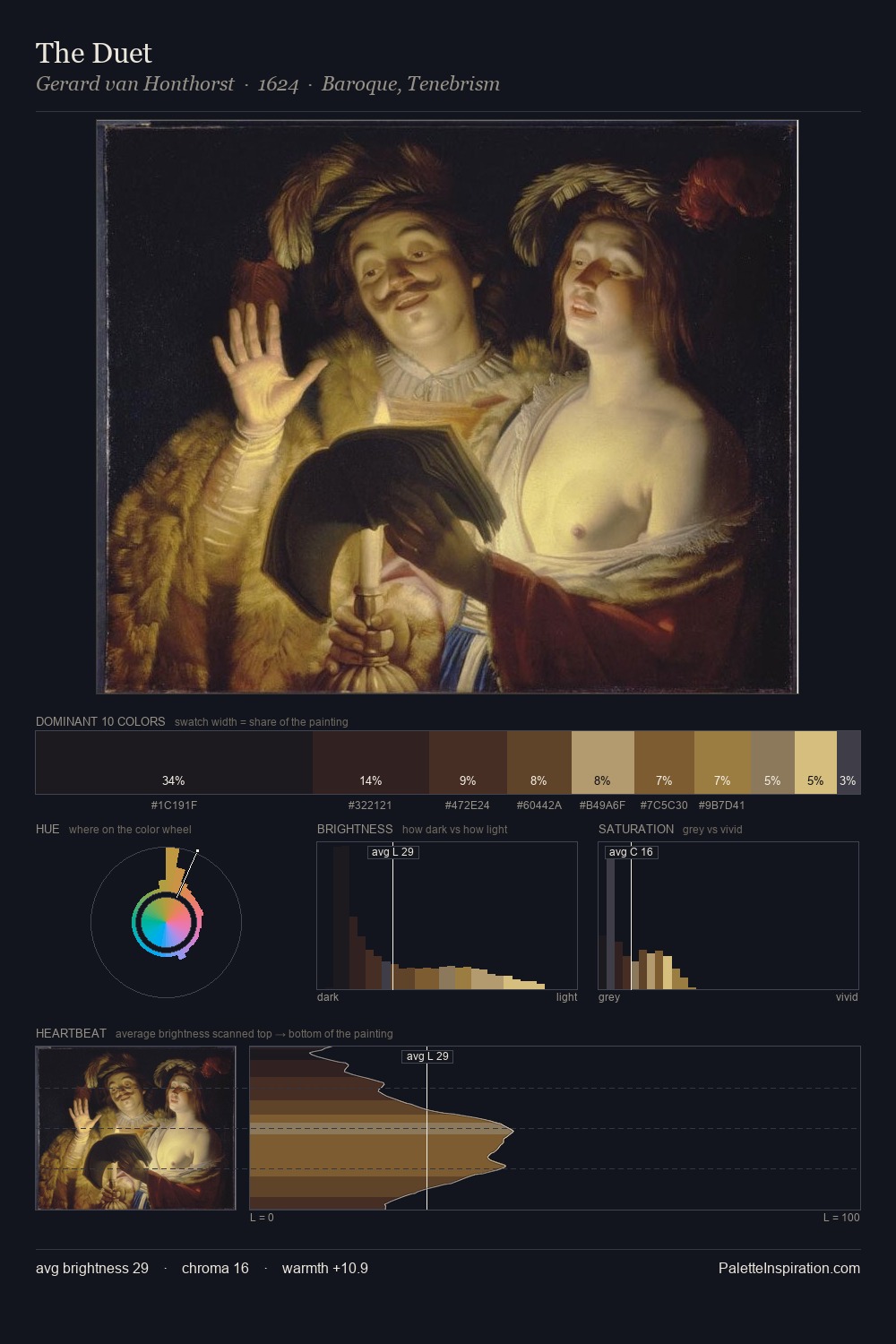Click the hex label "#472E24"
This screenshot has width=896, height=1344.
468,805
